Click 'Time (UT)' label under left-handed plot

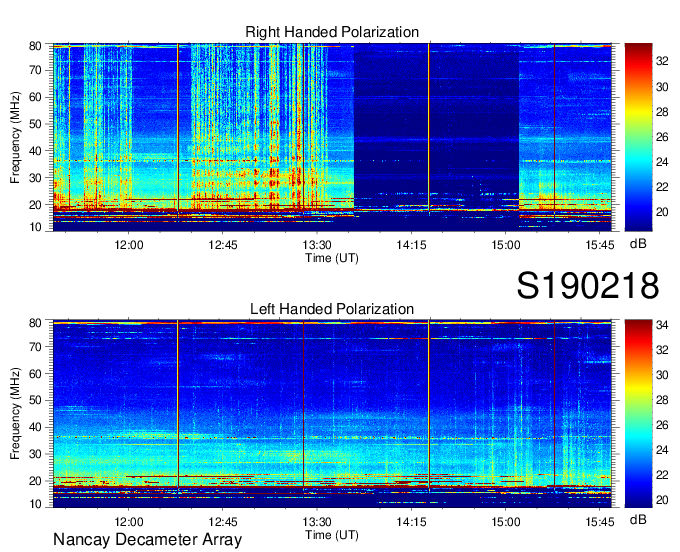[332, 535]
